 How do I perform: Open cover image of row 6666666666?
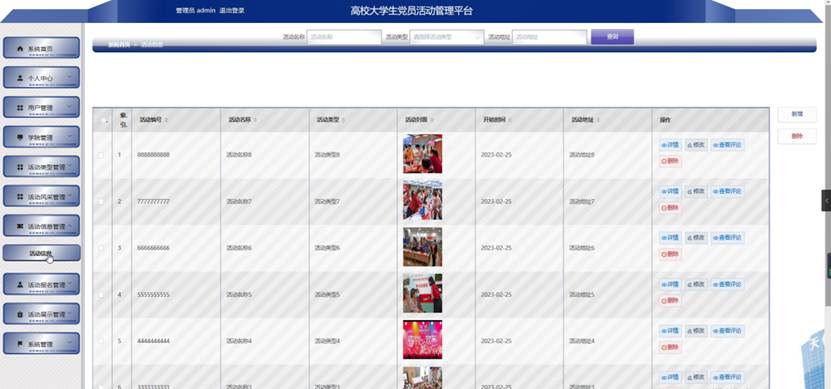[422, 247]
